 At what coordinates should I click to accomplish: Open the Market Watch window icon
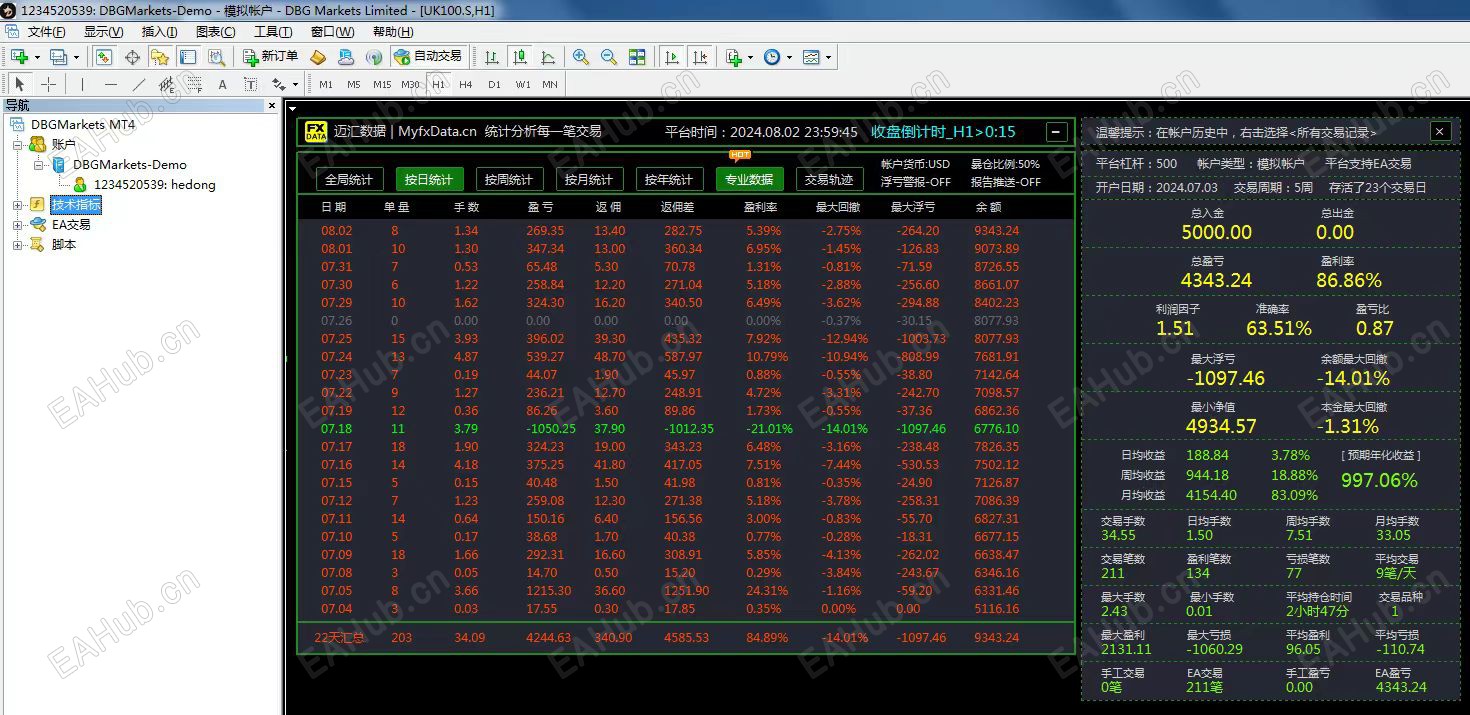[x=104, y=57]
